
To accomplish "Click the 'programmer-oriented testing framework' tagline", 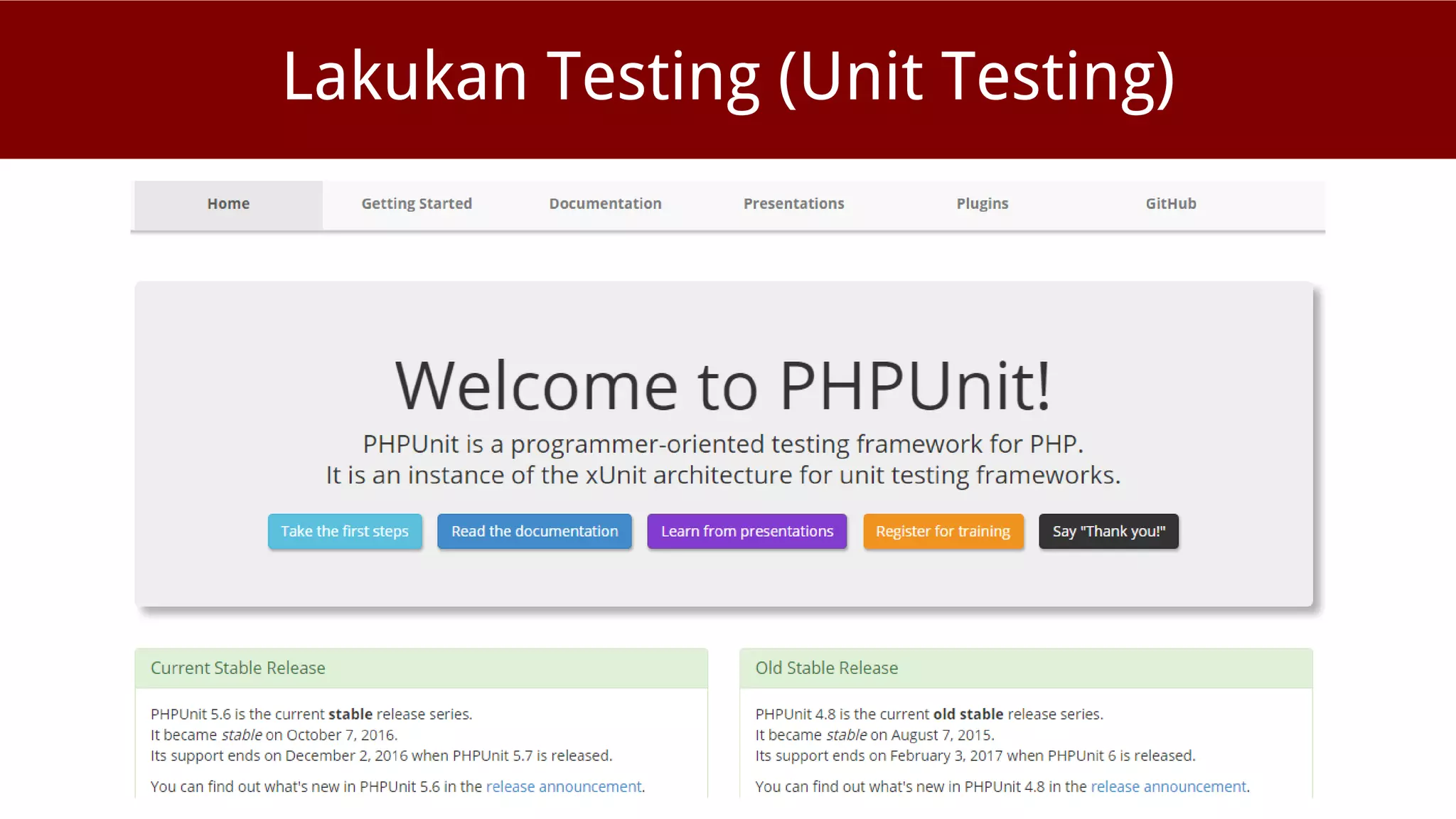I will (723, 444).
